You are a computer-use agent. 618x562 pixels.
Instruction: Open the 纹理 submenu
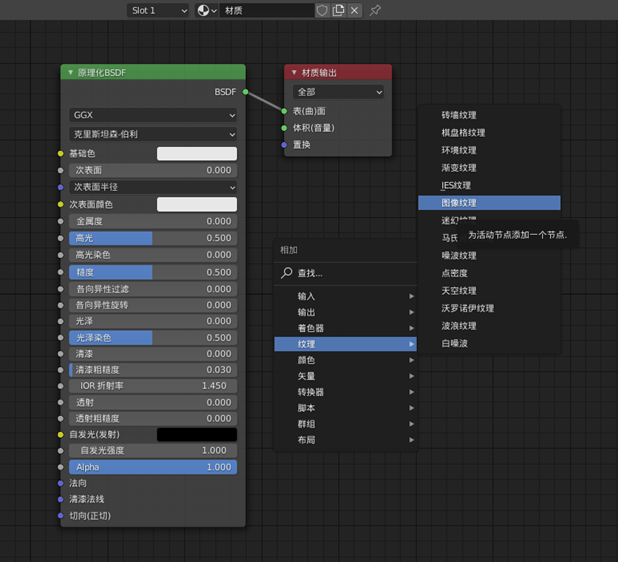[x=345, y=344]
